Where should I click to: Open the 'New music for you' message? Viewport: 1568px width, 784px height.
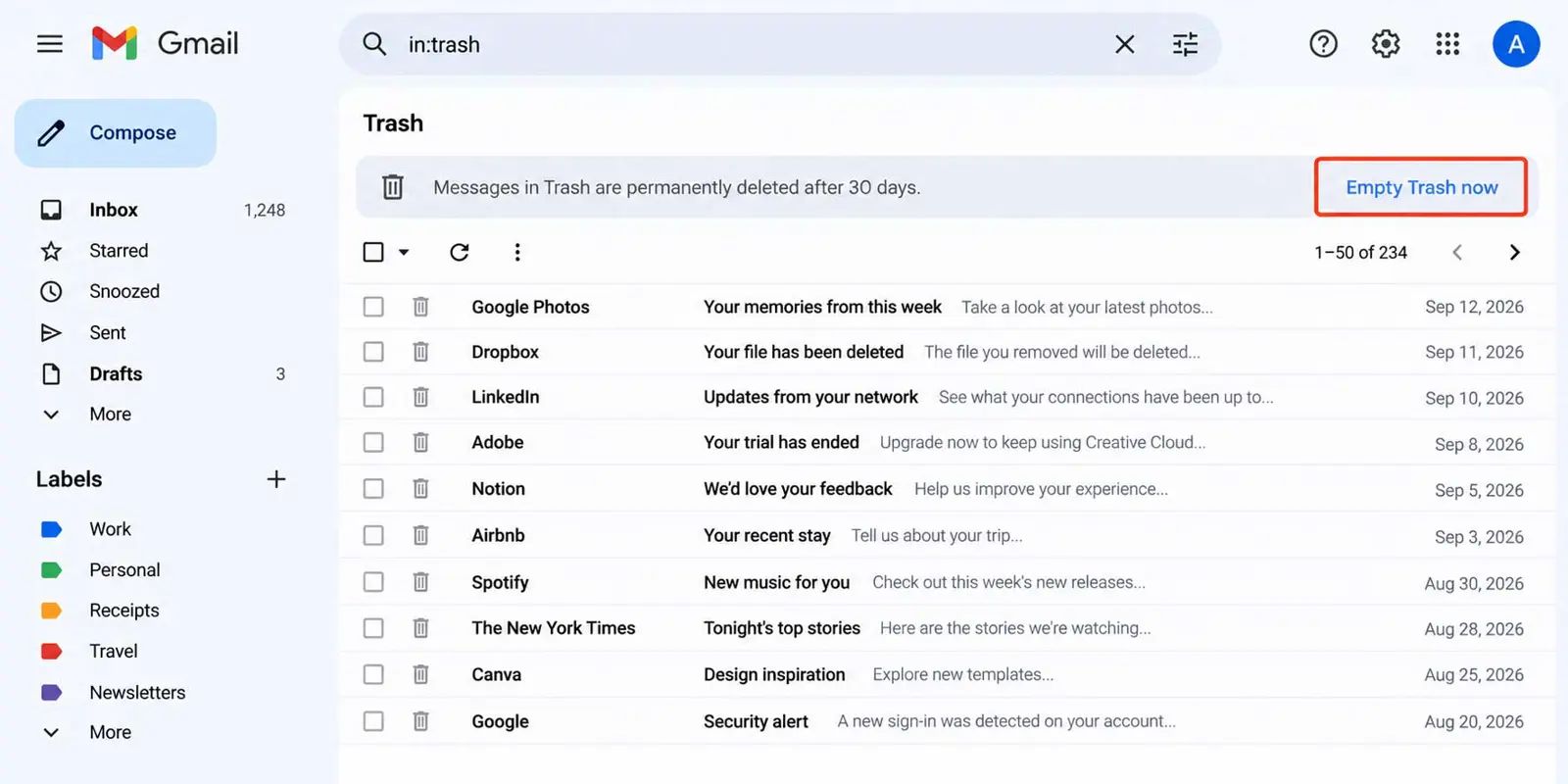[x=776, y=582]
